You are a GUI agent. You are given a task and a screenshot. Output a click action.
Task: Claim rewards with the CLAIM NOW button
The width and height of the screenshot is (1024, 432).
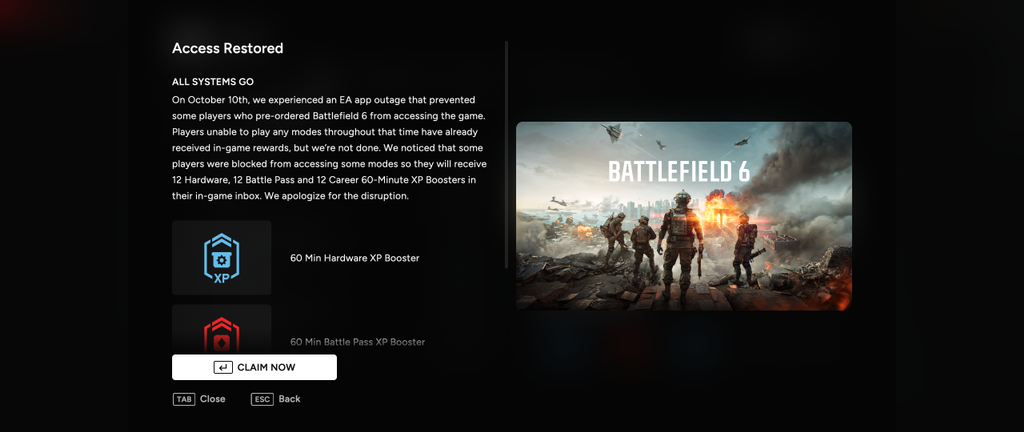click(x=254, y=367)
